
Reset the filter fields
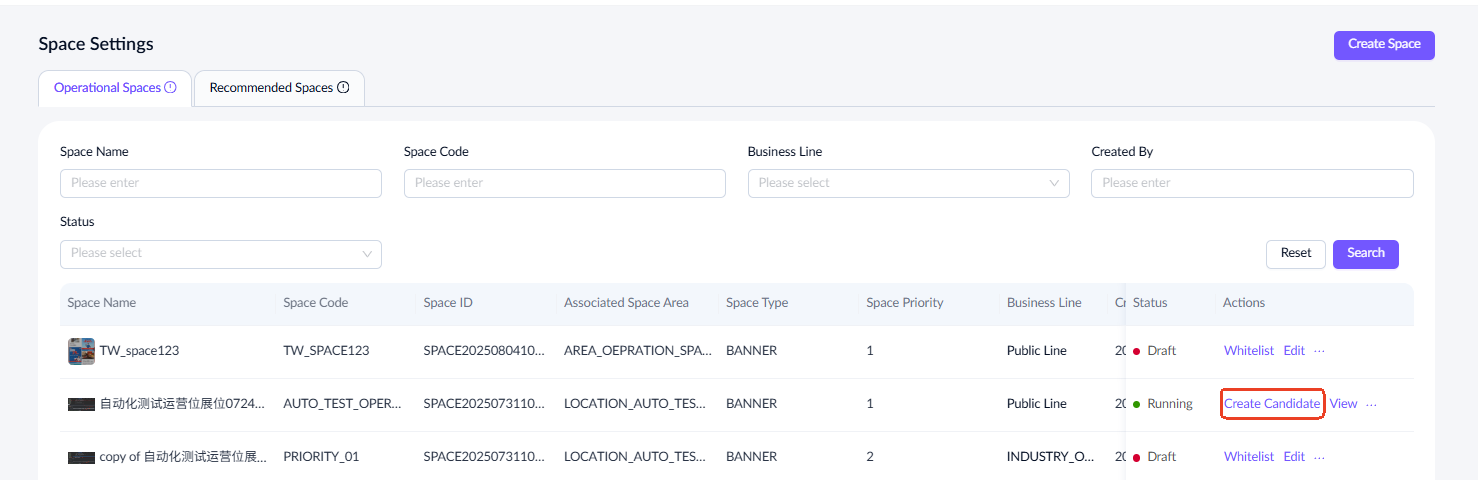[x=1295, y=254]
